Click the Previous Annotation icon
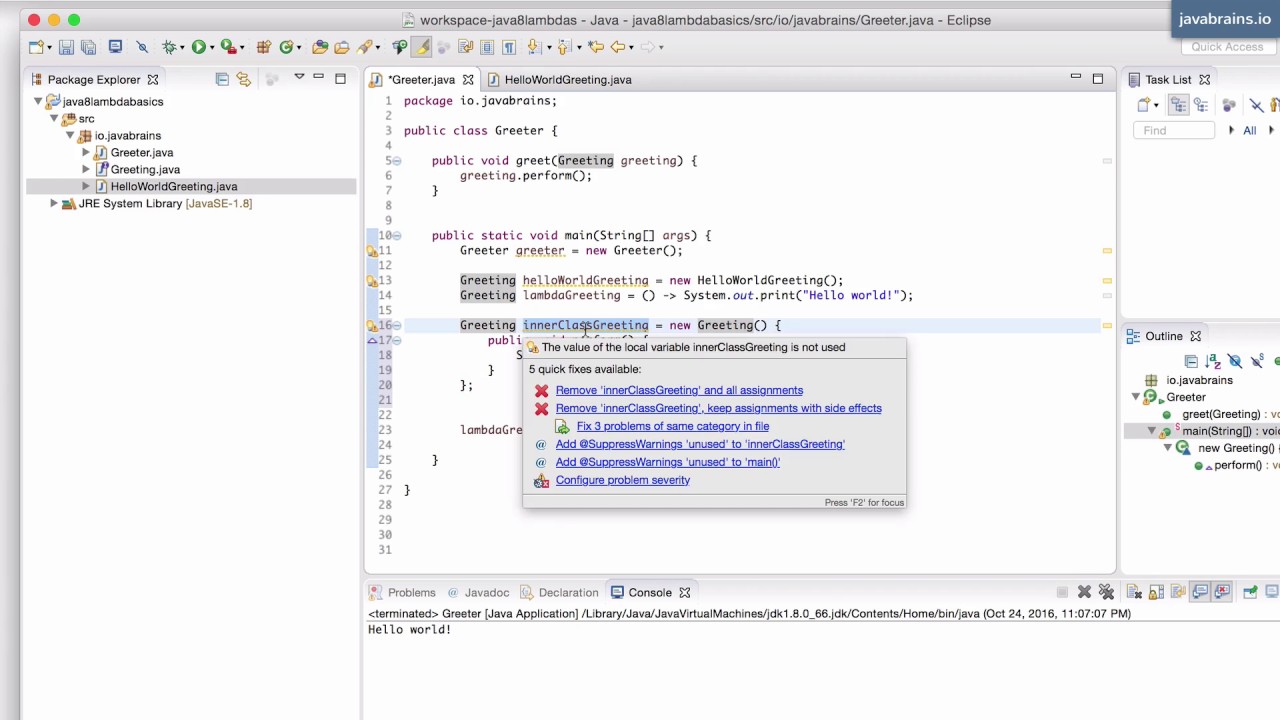This screenshot has height=720, width=1280. tap(564, 47)
